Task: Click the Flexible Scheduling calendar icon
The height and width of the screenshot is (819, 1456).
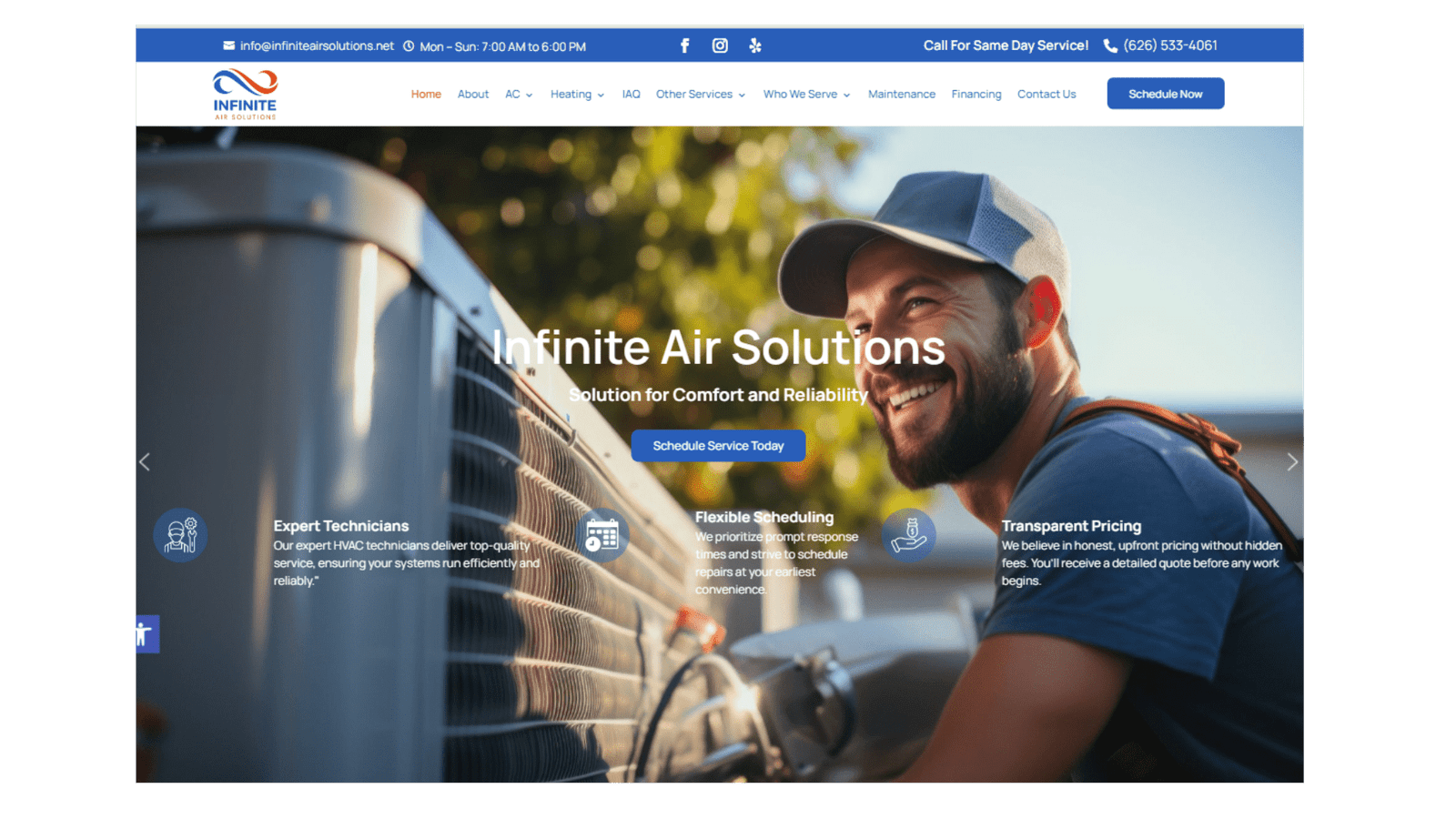Action: tap(602, 535)
